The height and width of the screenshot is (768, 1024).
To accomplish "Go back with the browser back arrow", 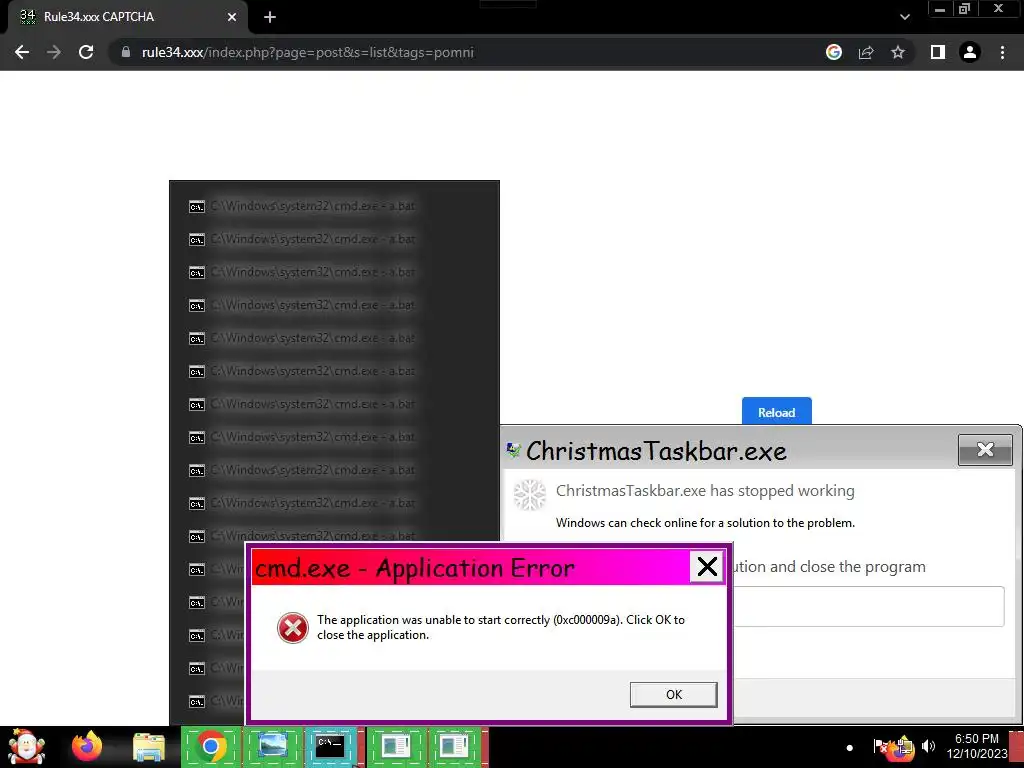I will point(22,52).
